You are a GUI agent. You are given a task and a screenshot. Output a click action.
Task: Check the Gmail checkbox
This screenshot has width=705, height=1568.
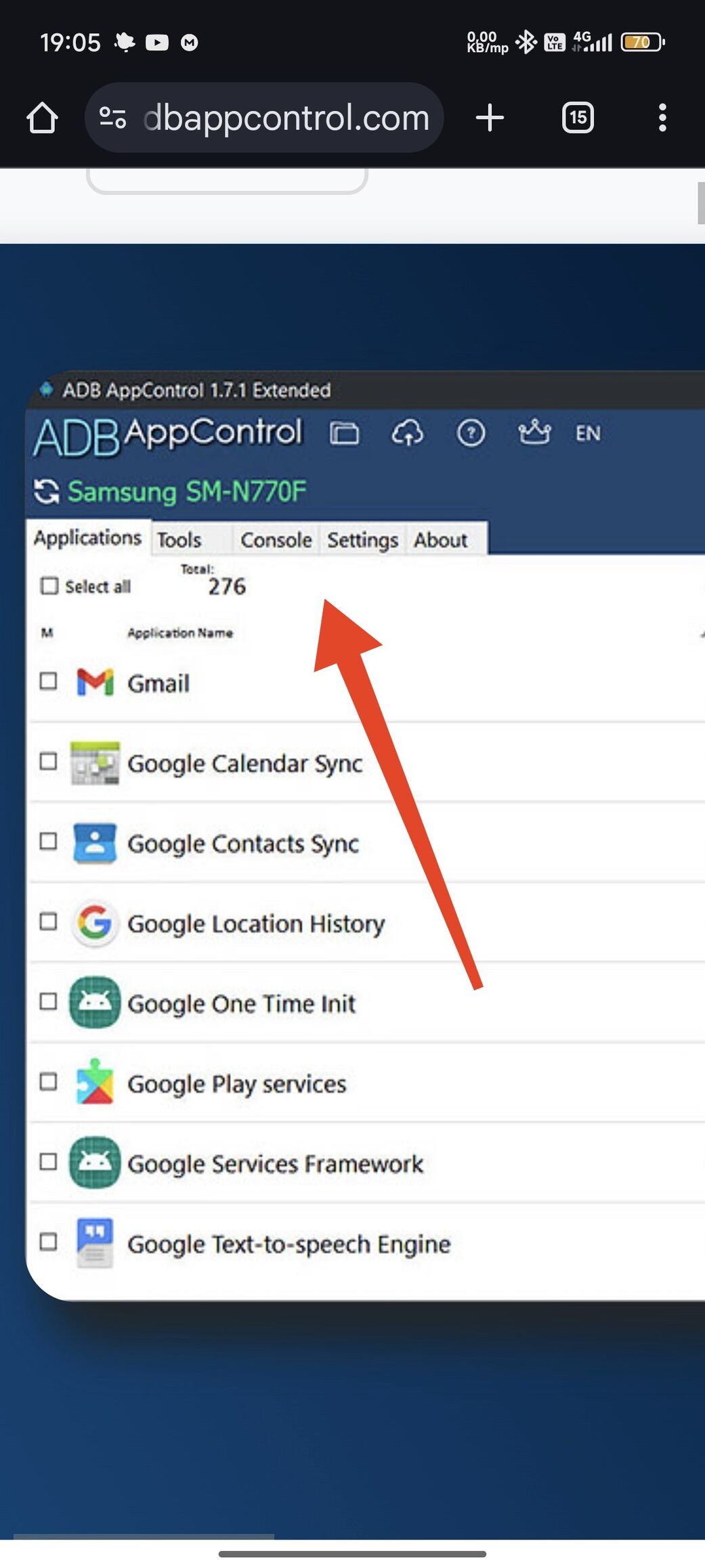(48, 680)
